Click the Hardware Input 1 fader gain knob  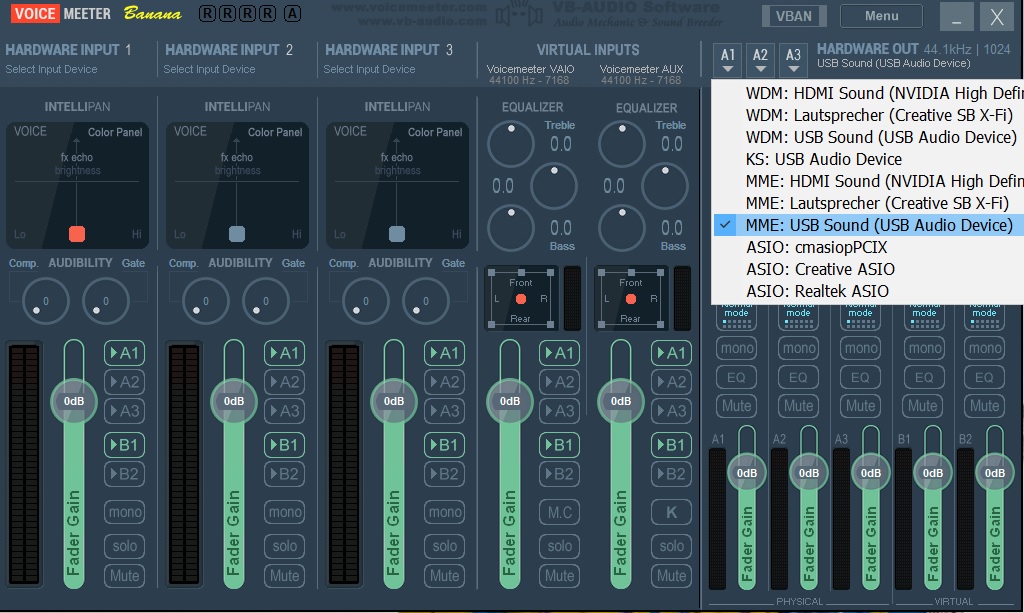tap(74, 401)
